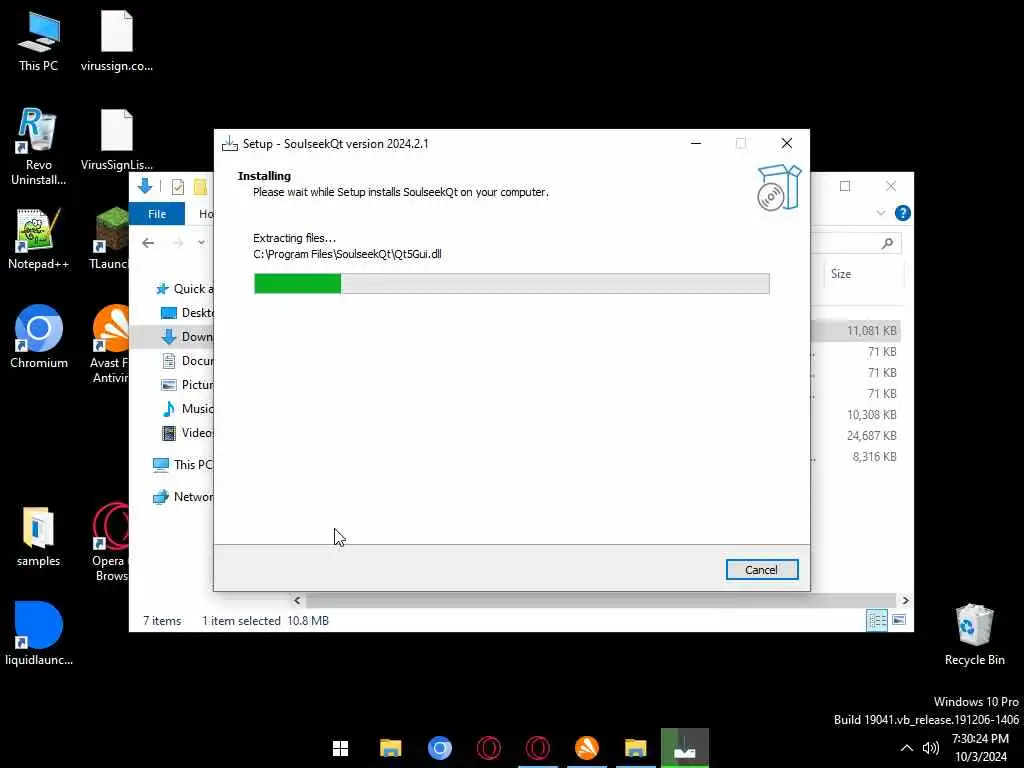
Task: Switch Explorer to large icons view
Action: click(899, 620)
